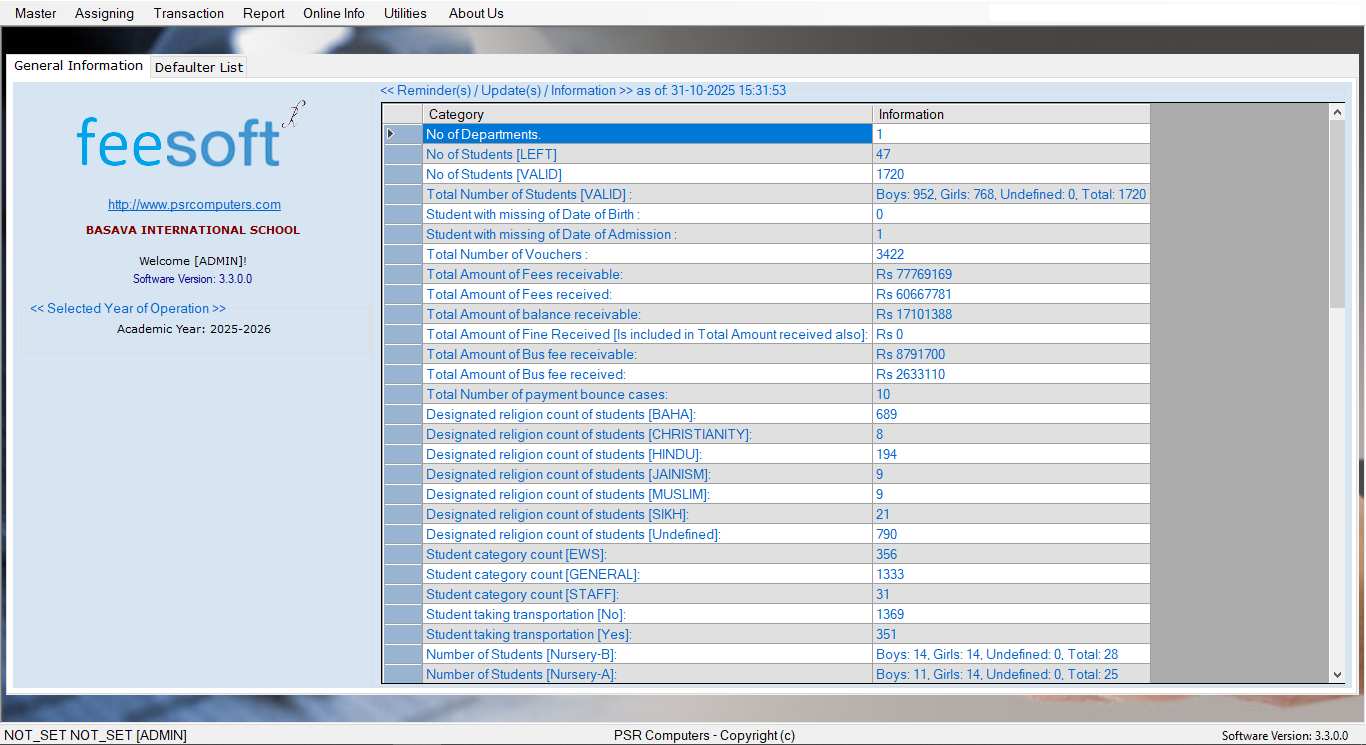This screenshot has height=745, width=1366.
Task: Open the About Us menu
Action: [x=475, y=13]
